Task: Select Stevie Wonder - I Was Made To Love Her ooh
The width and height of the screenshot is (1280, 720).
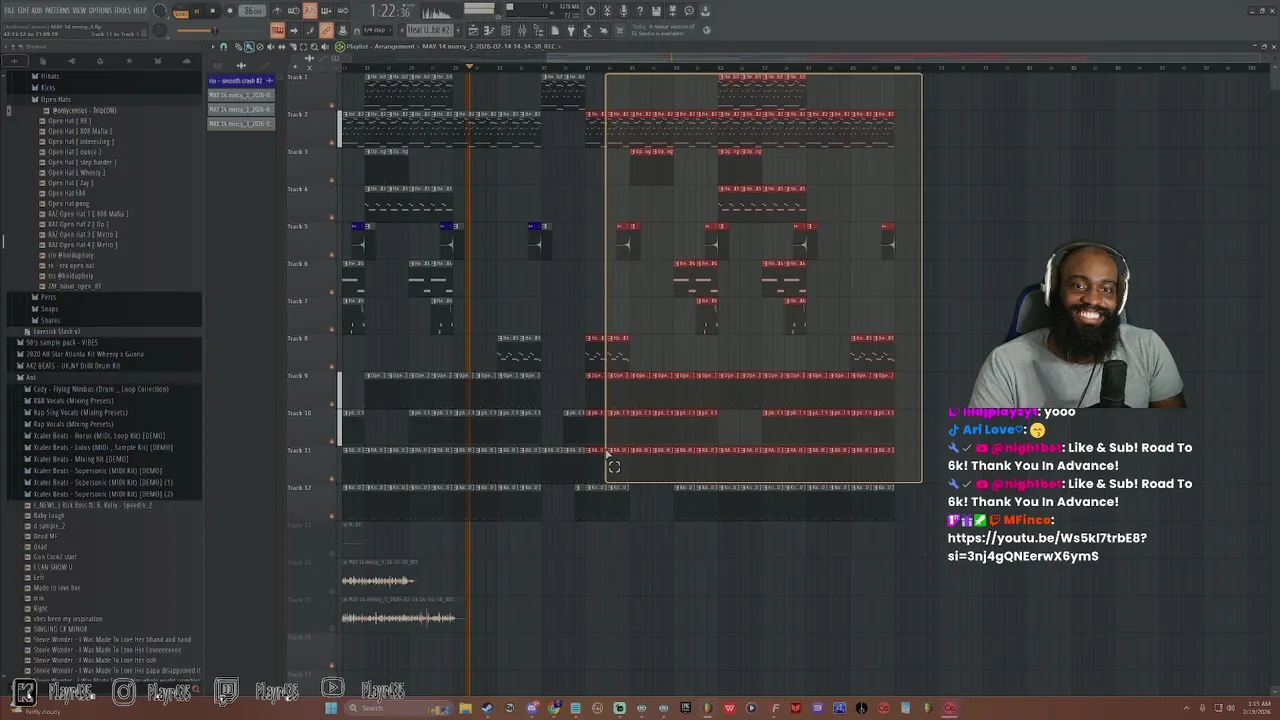Action: tap(95, 660)
